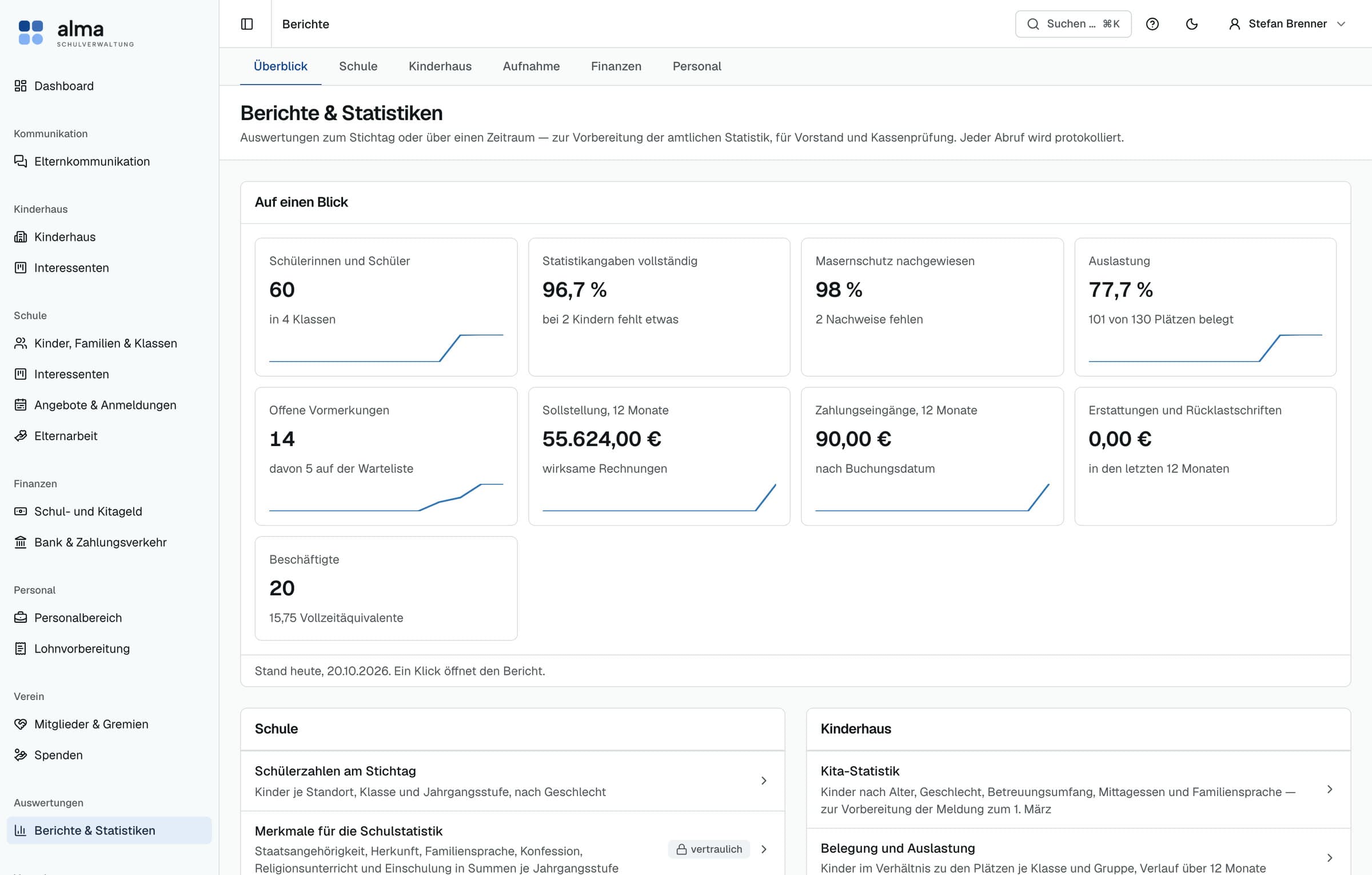The width and height of the screenshot is (1372, 875).
Task: Click the Kinder, Familien & Klassen people icon
Action: click(21, 343)
